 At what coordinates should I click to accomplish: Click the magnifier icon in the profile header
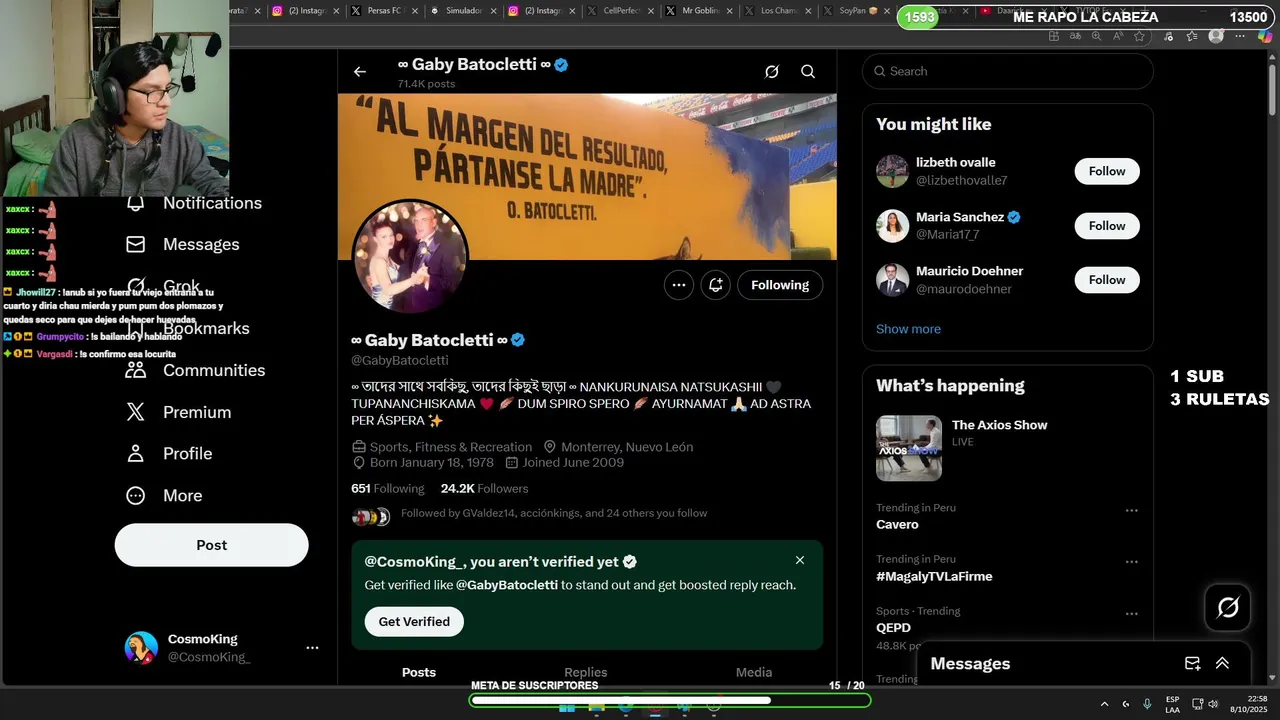(808, 72)
